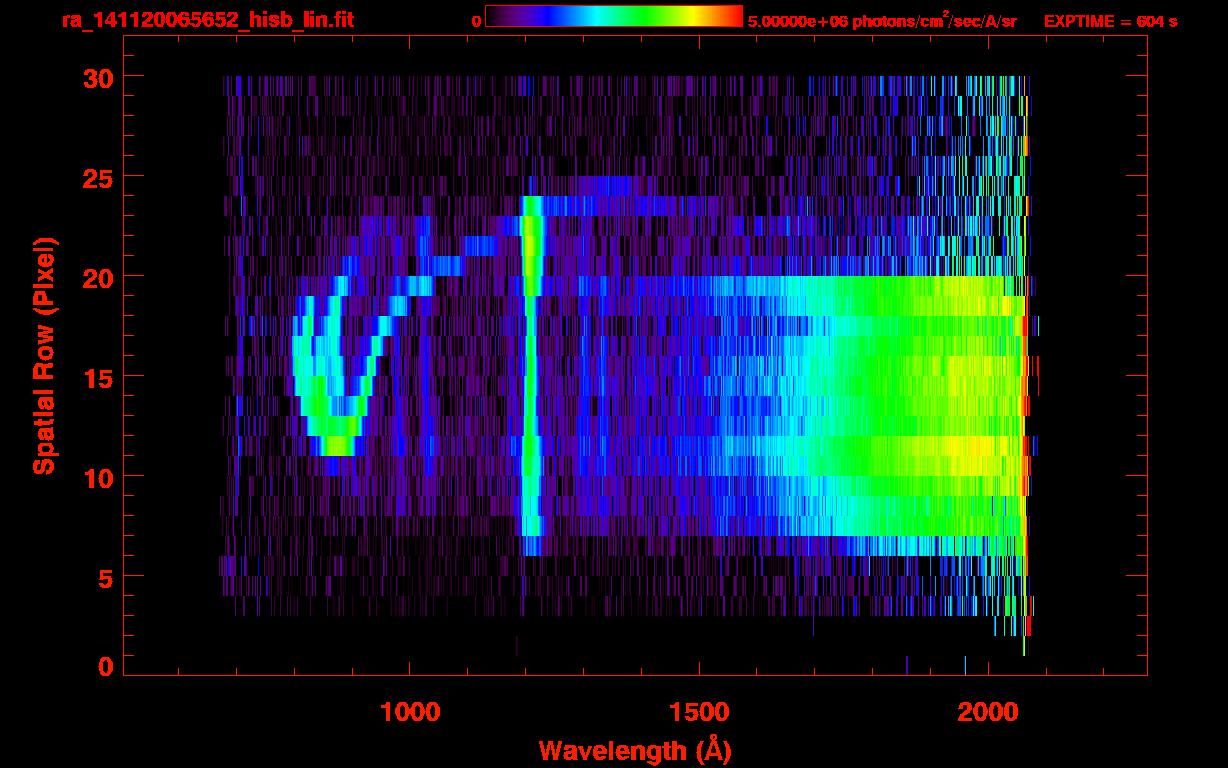The width and height of the screenshot is (1228, 768).
Task: Click the 5.00000e+06 photons/cm²/sec/A/sr label
Action: pyautogui.click(x=882, y=20)
